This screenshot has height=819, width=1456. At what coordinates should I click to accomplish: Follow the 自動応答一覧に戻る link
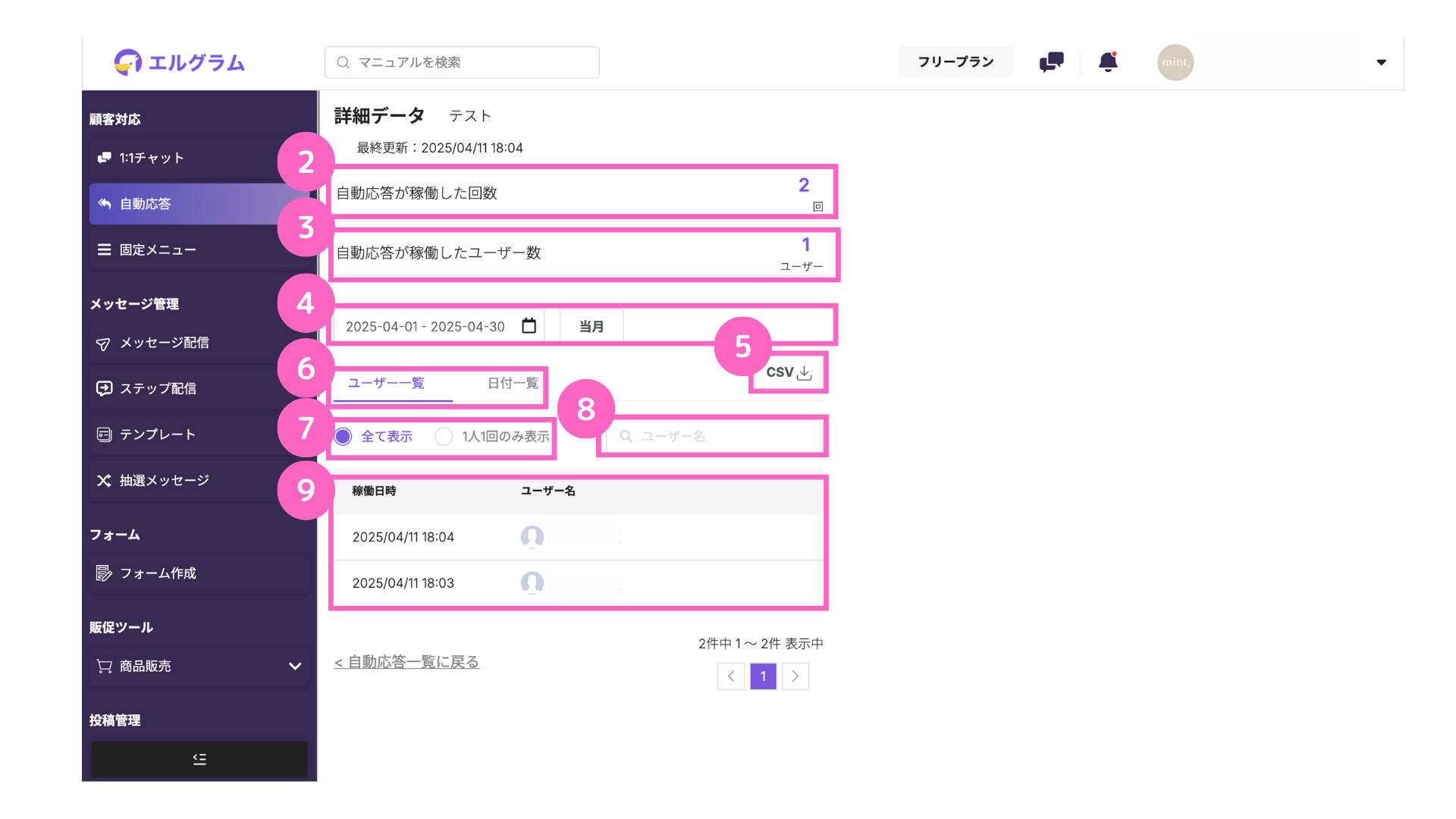point(406,662)
